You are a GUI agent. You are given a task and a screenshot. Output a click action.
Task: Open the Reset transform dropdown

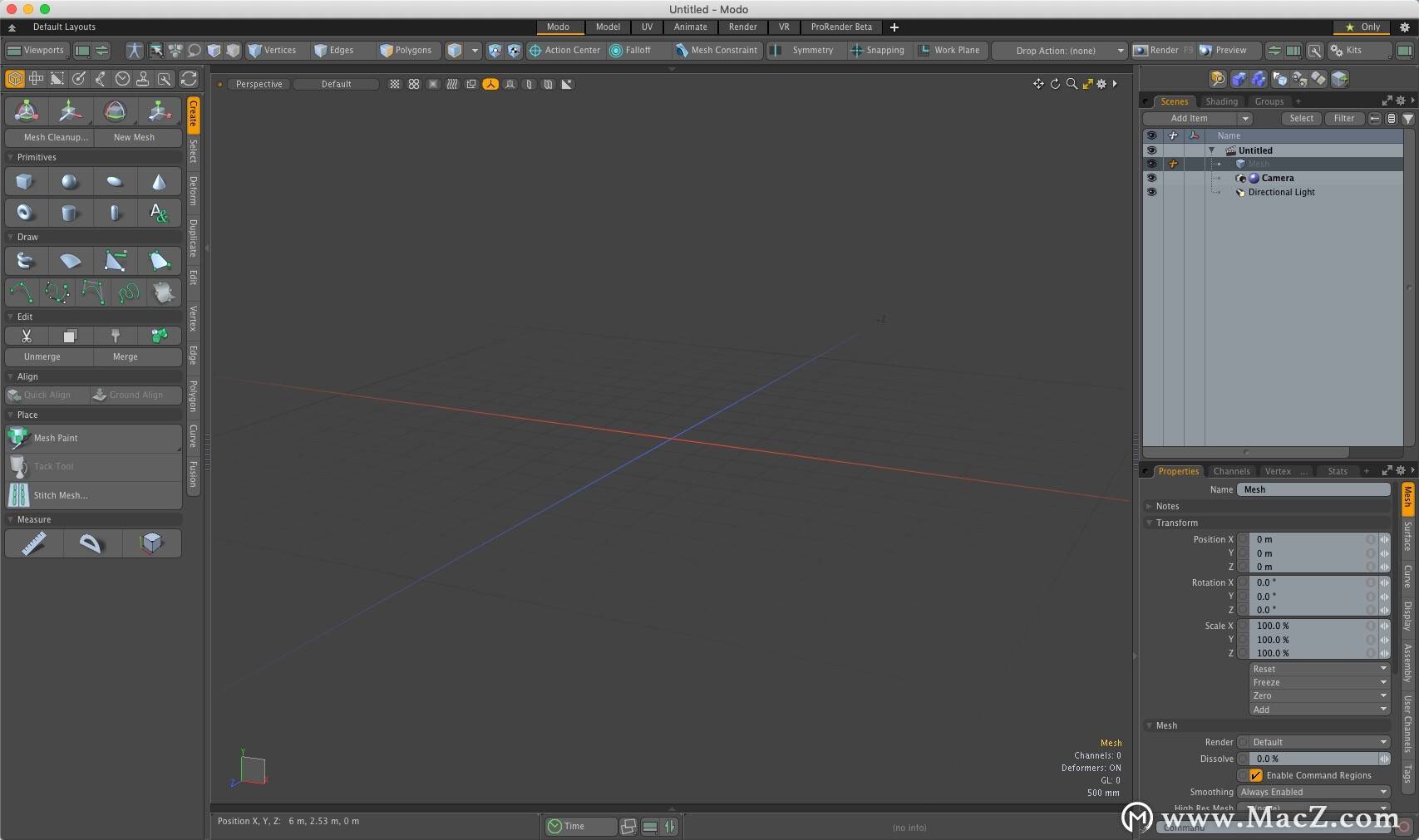tap(1319, 669)
